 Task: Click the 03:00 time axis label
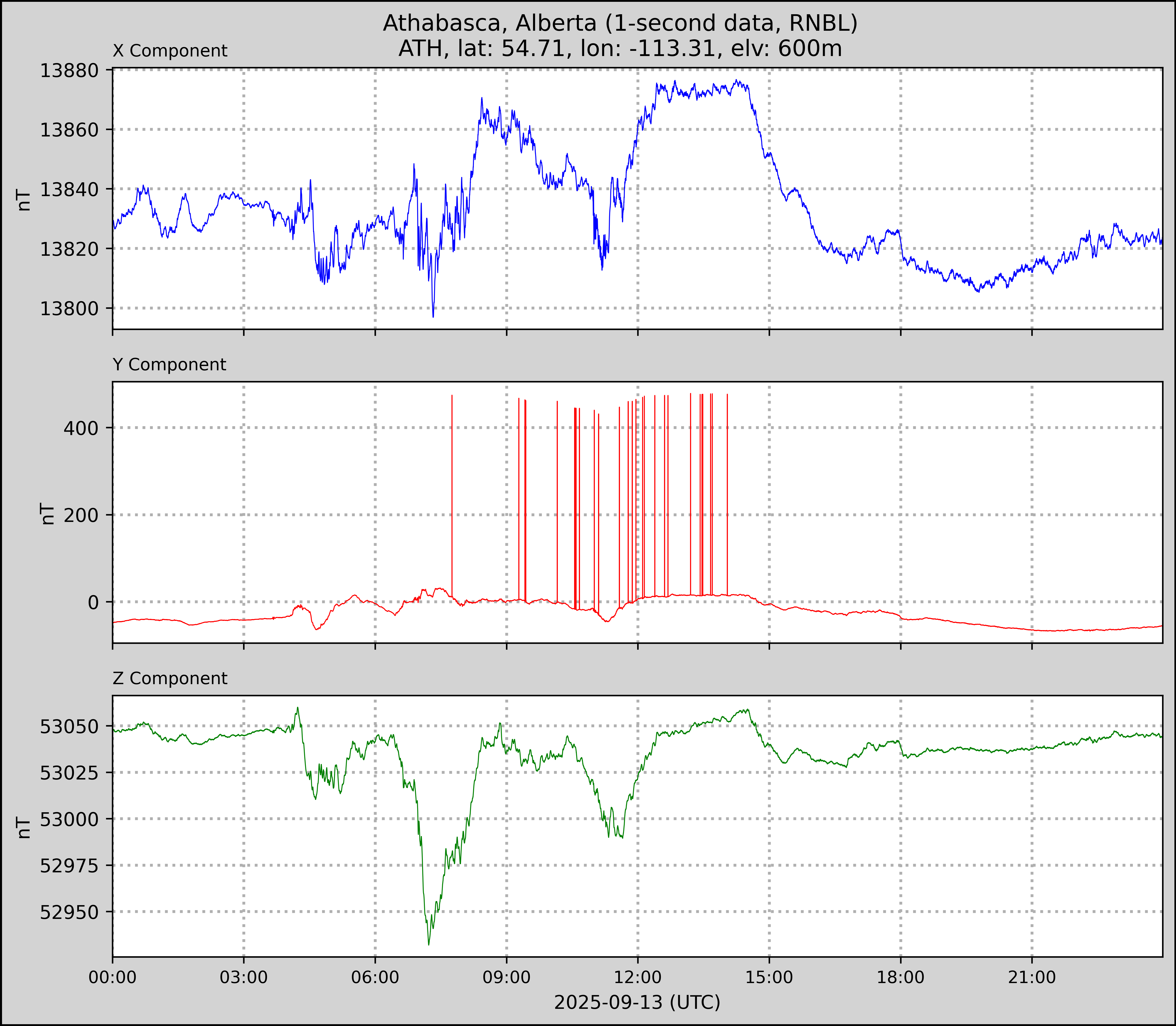(244, 977)
